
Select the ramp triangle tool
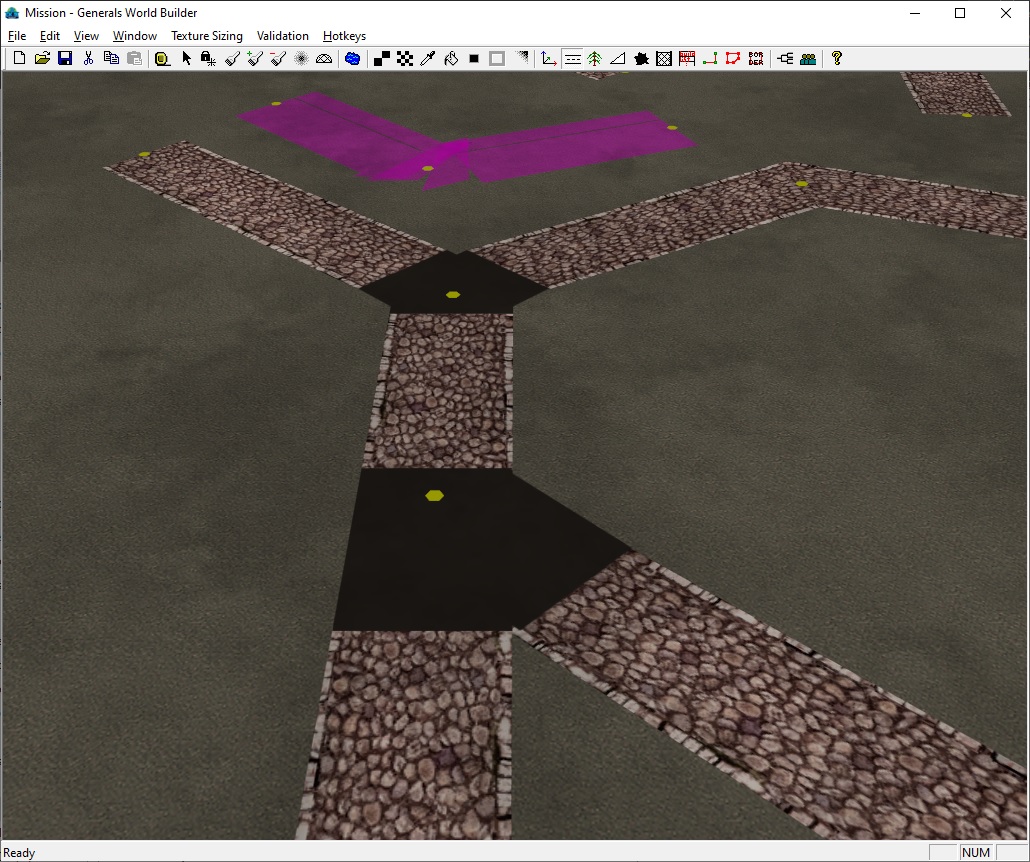coord(617,58)
